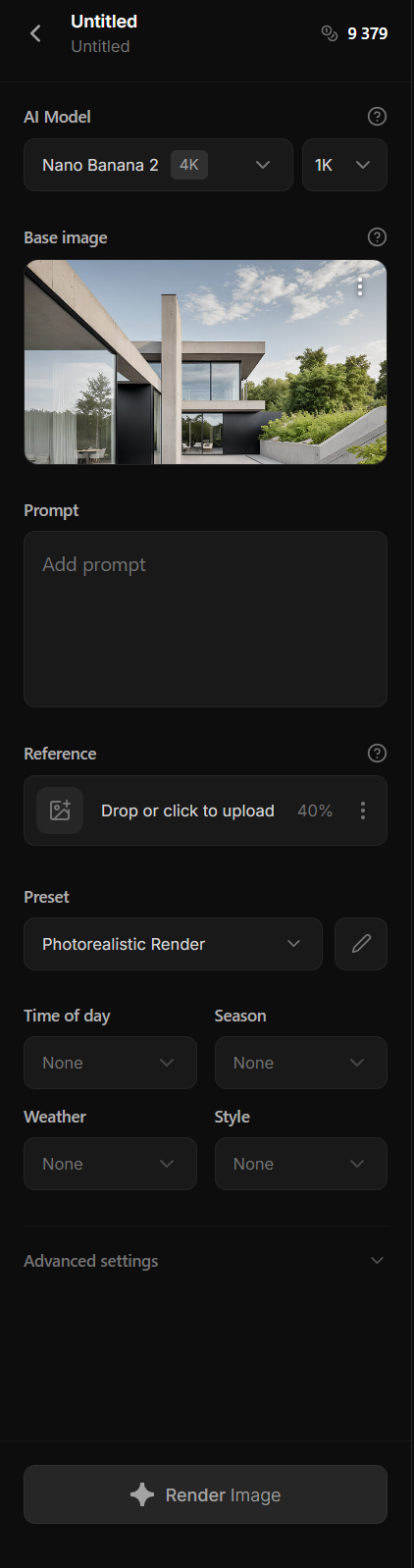Click the Add prompt text field

(205, 619)
